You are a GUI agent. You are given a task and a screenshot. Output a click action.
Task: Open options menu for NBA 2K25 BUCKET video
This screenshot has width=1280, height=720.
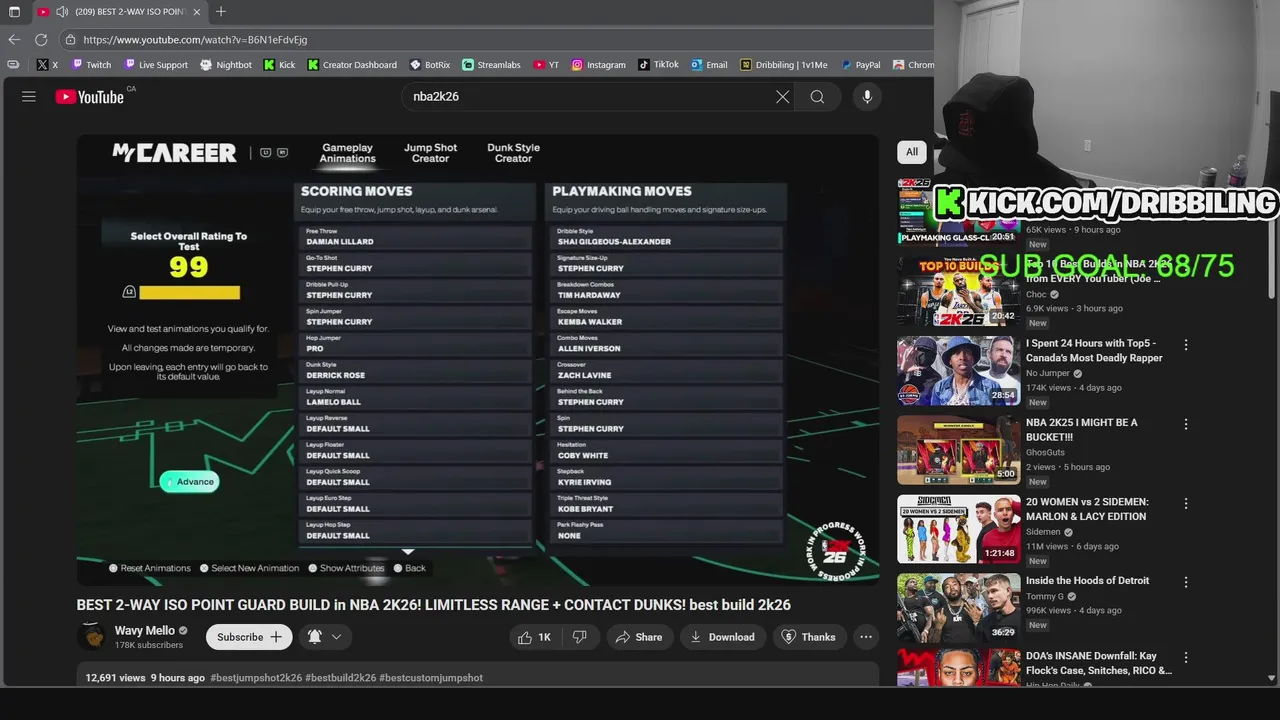pos(1186,424)
